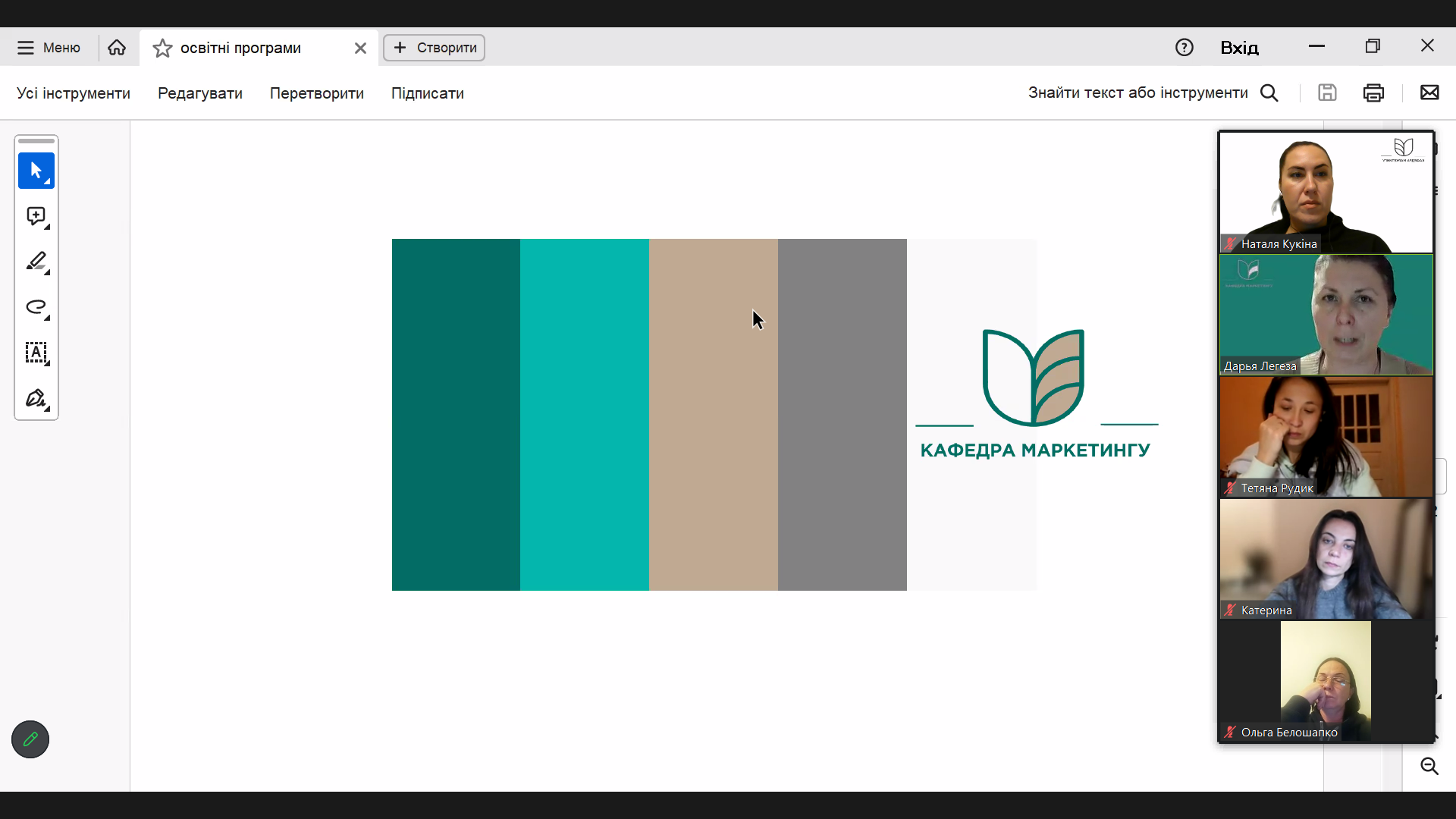Select the text box tool
The width and height of the screenshot is (1456, 819).
click(36, 353)
